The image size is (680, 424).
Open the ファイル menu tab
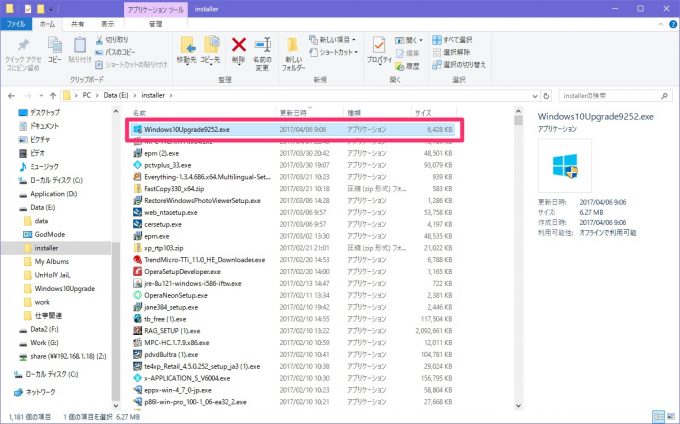point(16,24)
